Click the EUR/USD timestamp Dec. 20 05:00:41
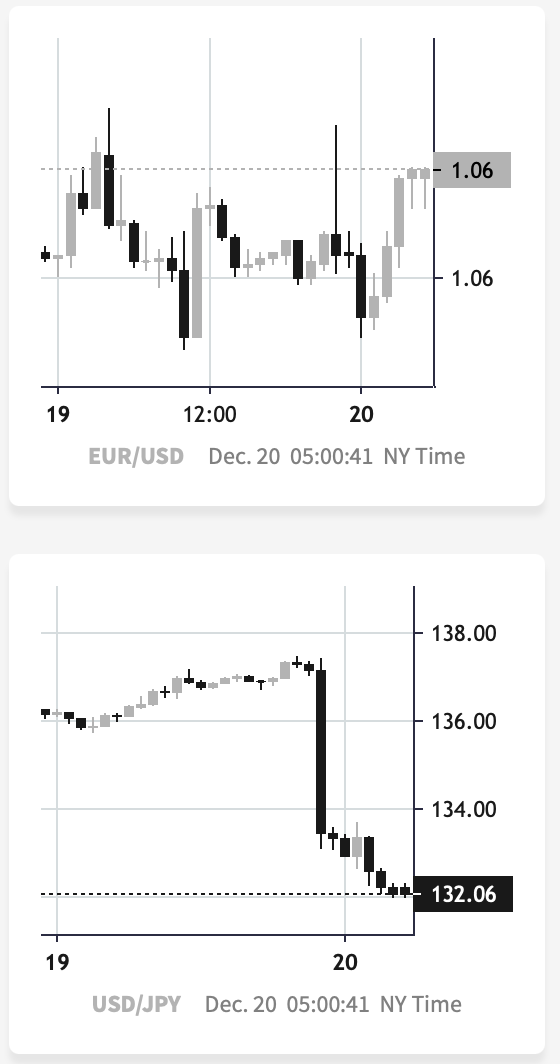Viewport: 560px width, 1064px height. [291, 456]
